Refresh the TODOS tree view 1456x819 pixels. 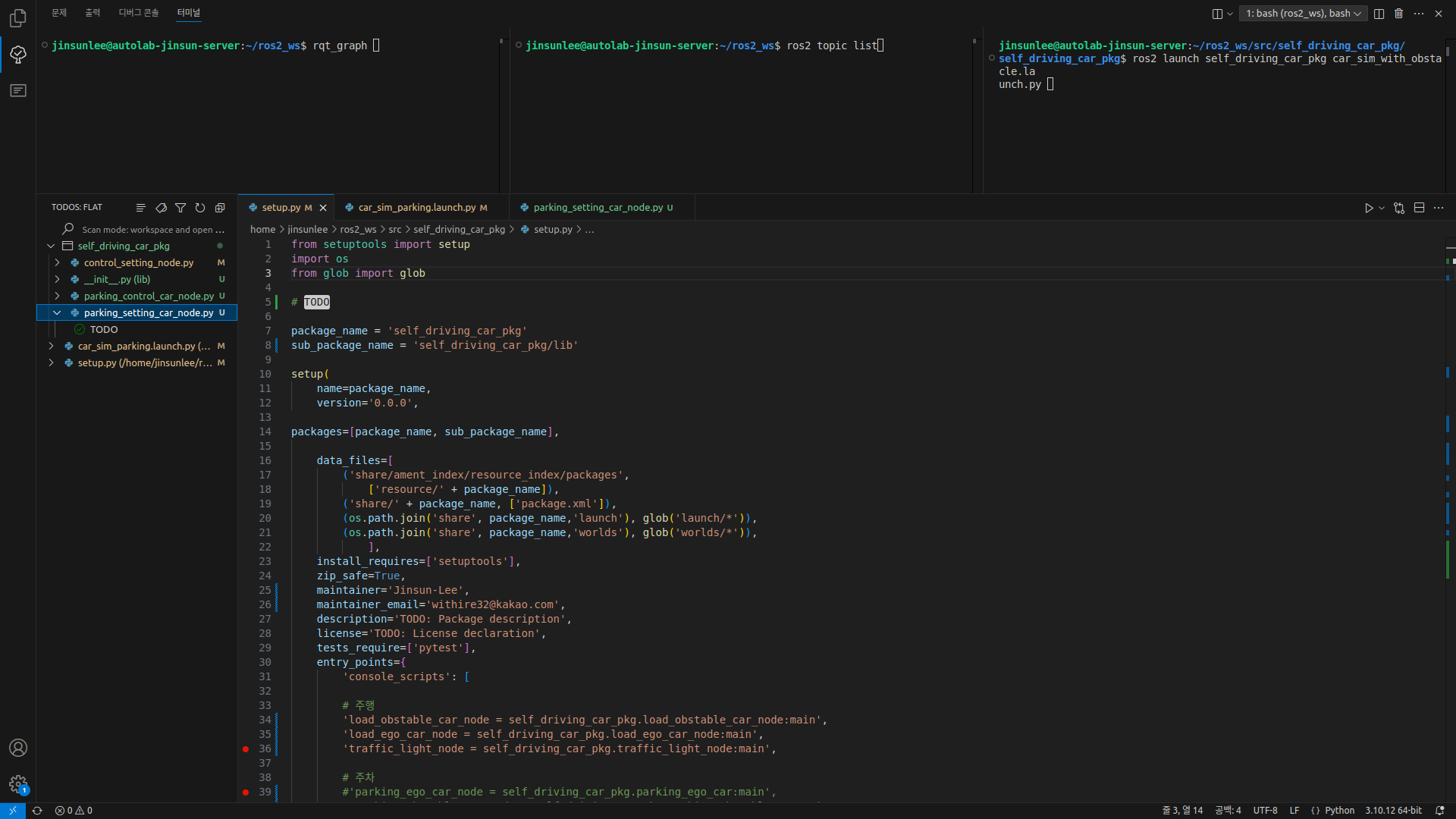pyautogui.click(x=200, y=208)
